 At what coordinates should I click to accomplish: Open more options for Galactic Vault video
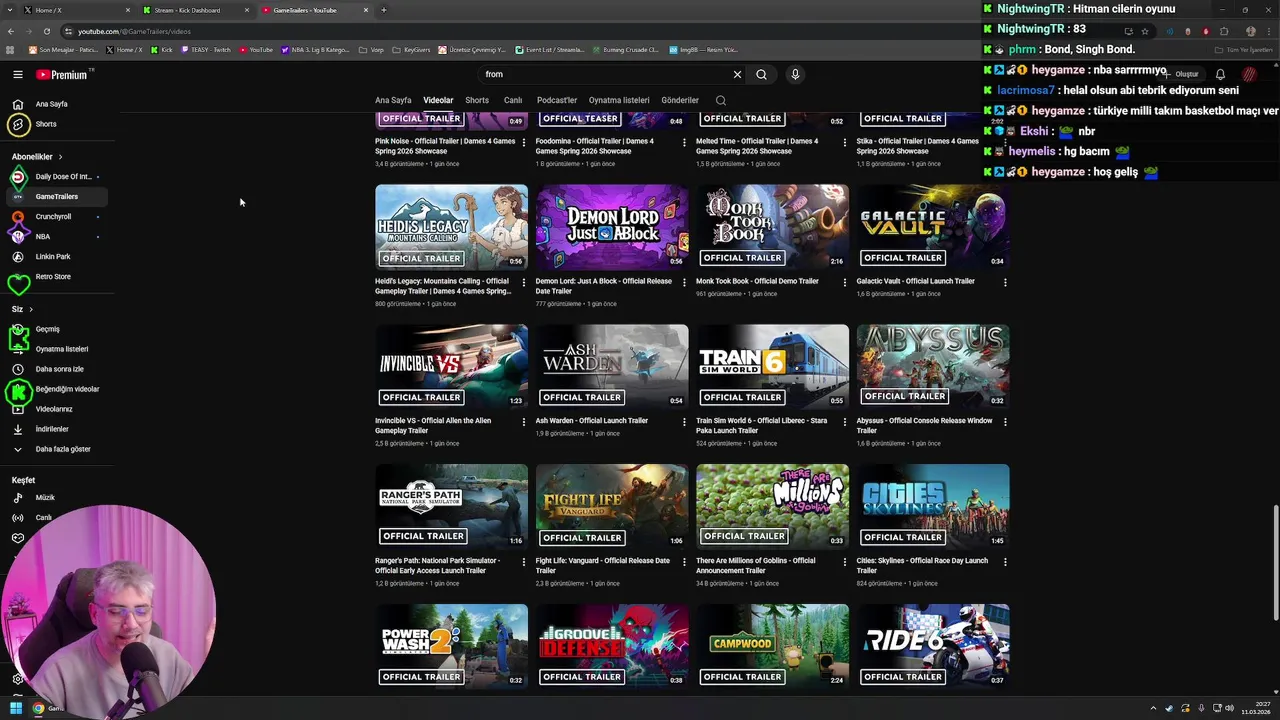point(1005,282)
